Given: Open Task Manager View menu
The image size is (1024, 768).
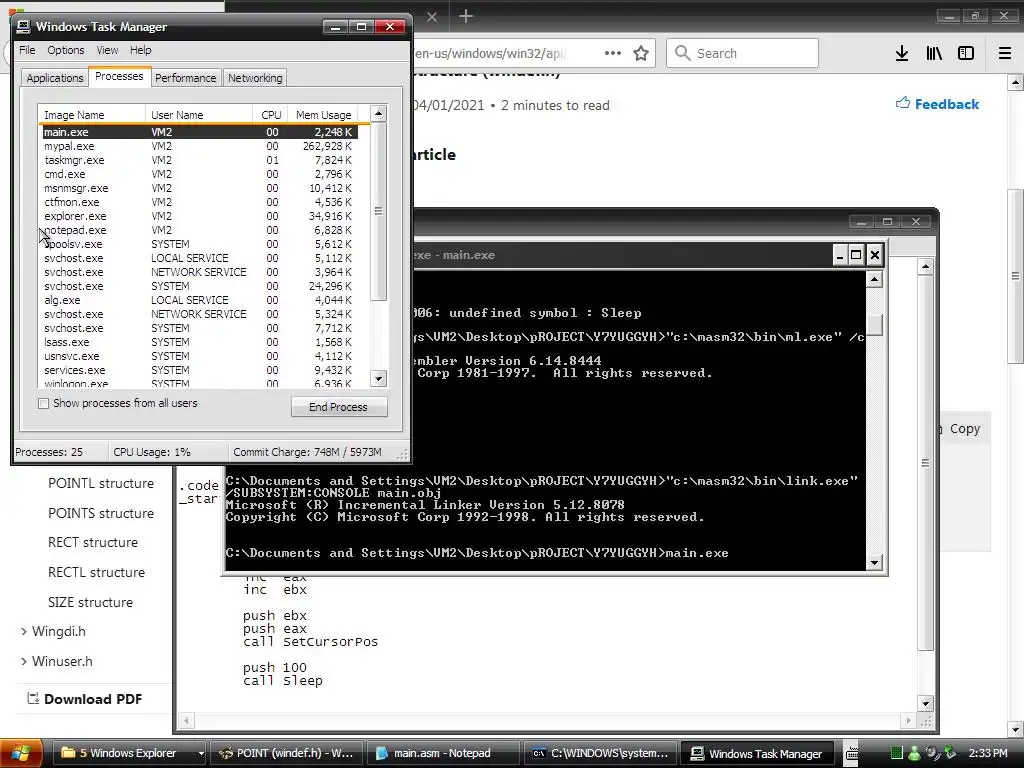Looking at the screenshot, I should pyautogui.click(x=107, y=50).
